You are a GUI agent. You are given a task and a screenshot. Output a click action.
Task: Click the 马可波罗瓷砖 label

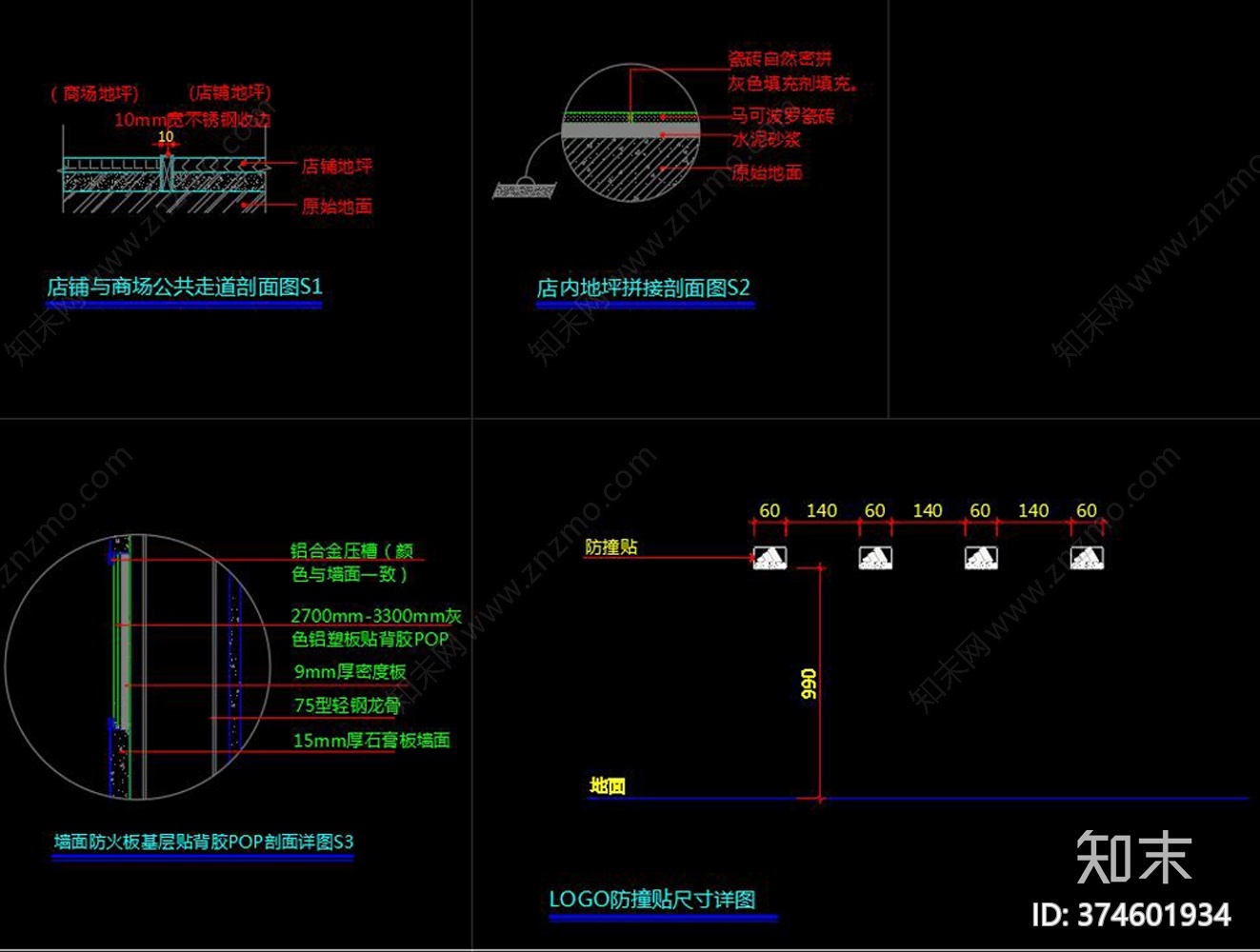point(783,116)
